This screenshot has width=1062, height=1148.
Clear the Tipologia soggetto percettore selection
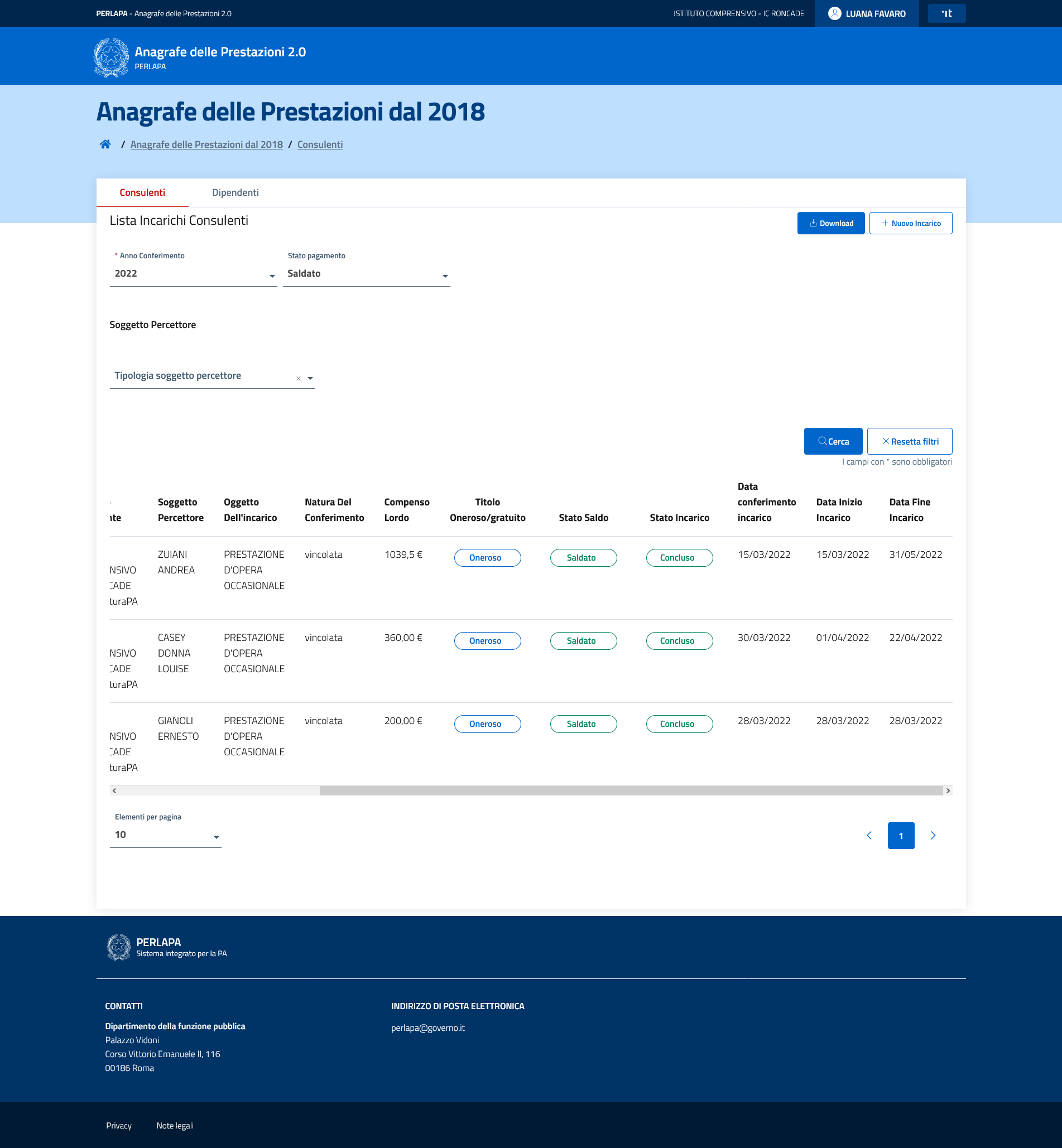pyautogui.click(x=298, y=378)
